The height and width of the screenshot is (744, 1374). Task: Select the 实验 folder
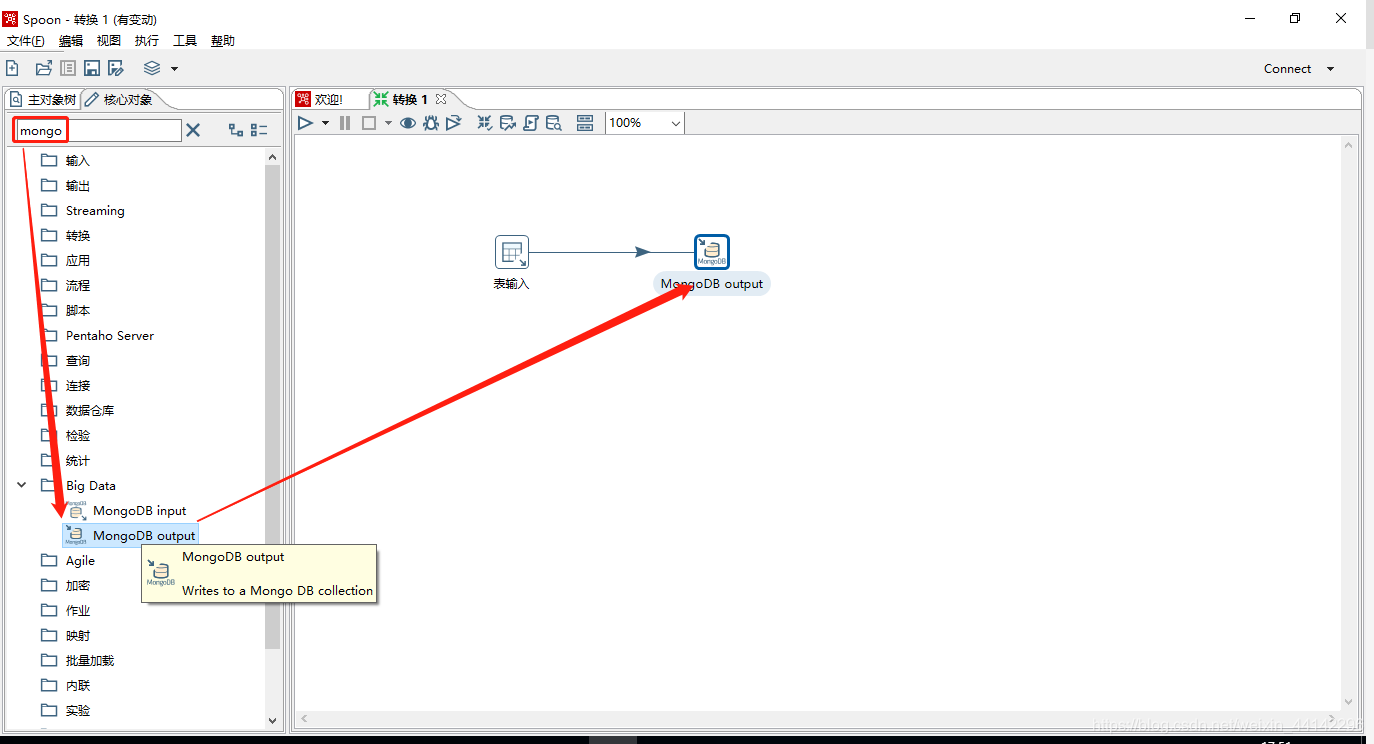pos(65,710)
